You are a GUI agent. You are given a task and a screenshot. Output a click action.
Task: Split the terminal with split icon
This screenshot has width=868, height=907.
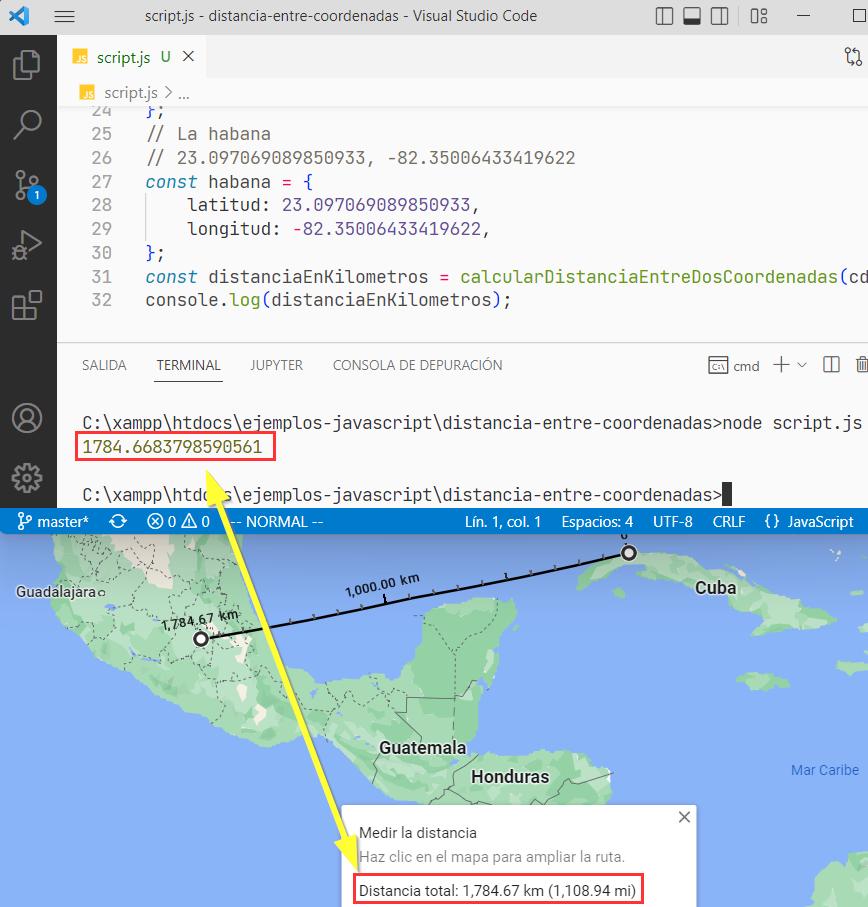tap(831, 365)
